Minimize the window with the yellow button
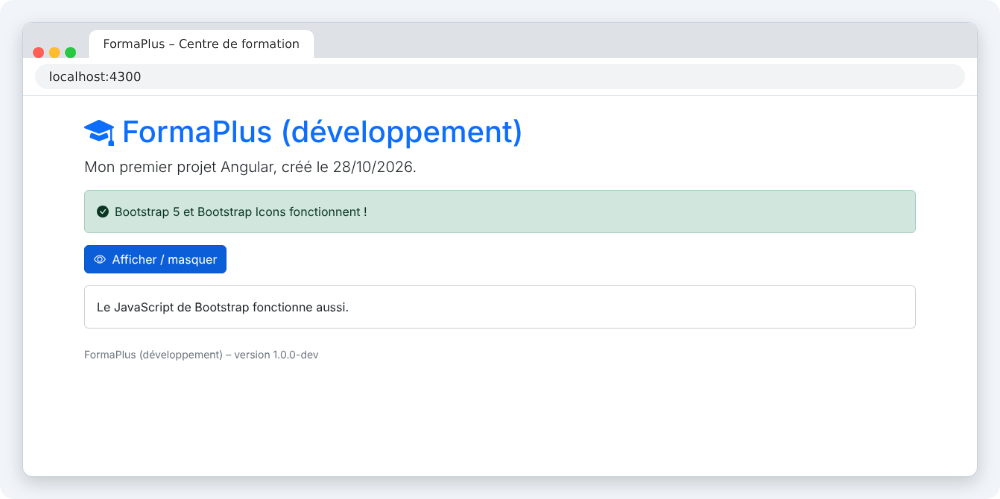Viewport: 1000px width, 499px height. coord(54,52)
